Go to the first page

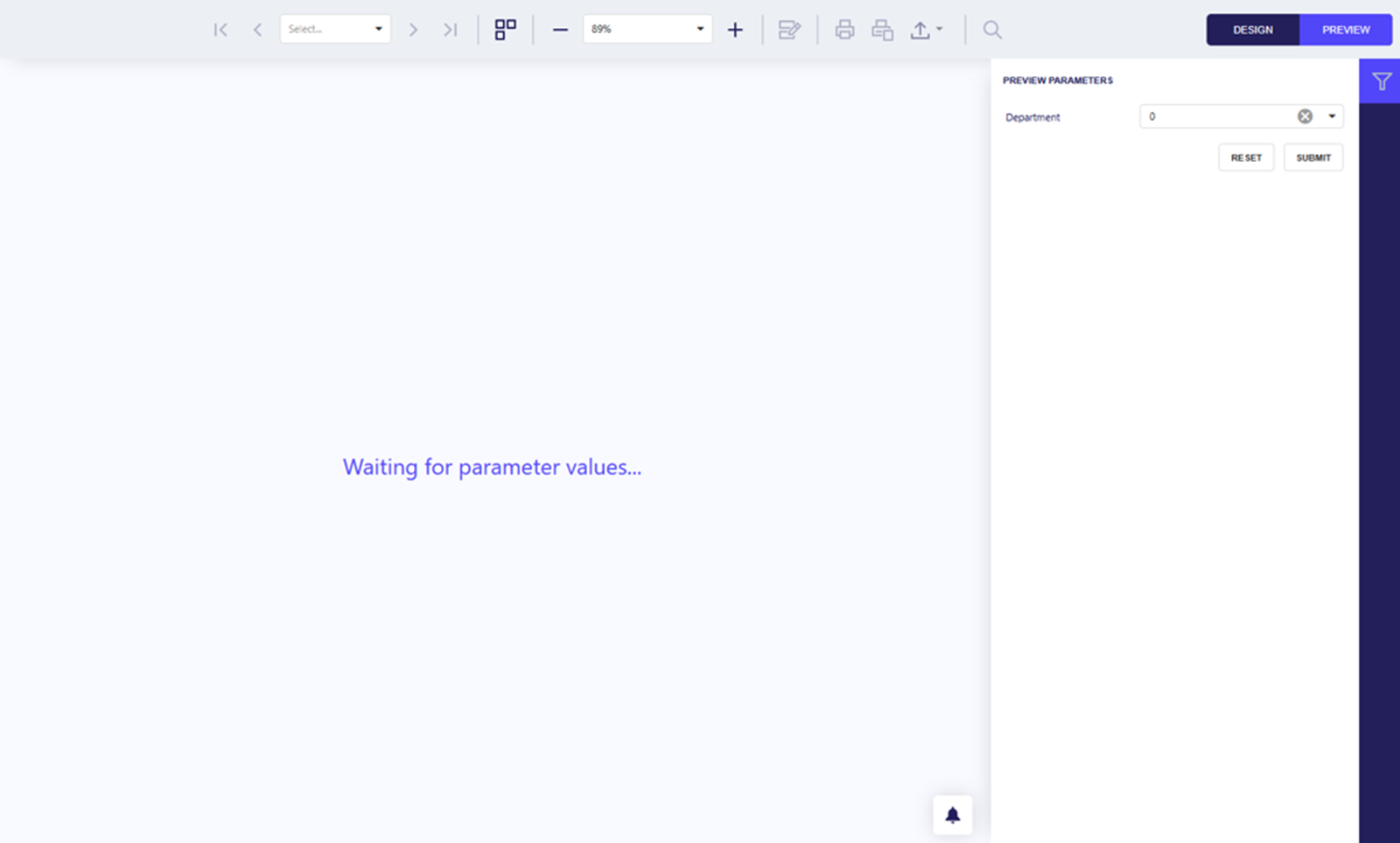[x=220, y=30]
